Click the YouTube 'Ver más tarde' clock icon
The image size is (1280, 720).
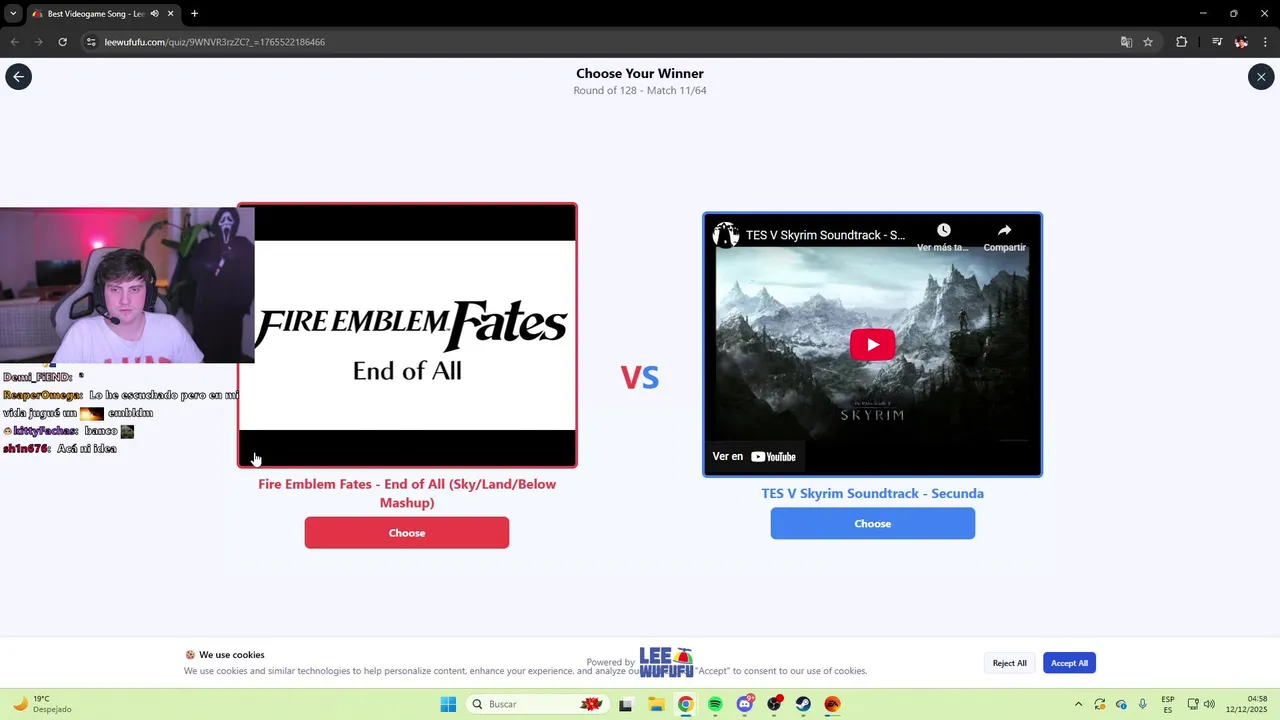point(943,231)
